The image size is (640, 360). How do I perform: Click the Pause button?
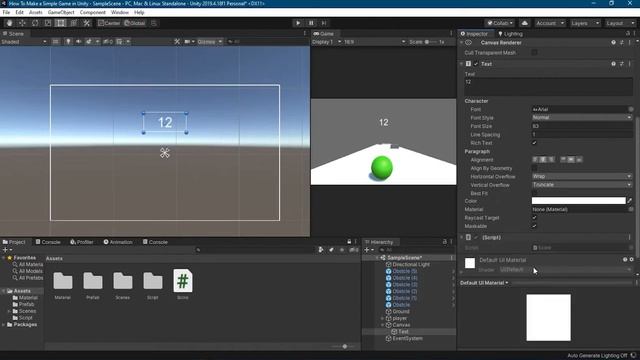311,23
